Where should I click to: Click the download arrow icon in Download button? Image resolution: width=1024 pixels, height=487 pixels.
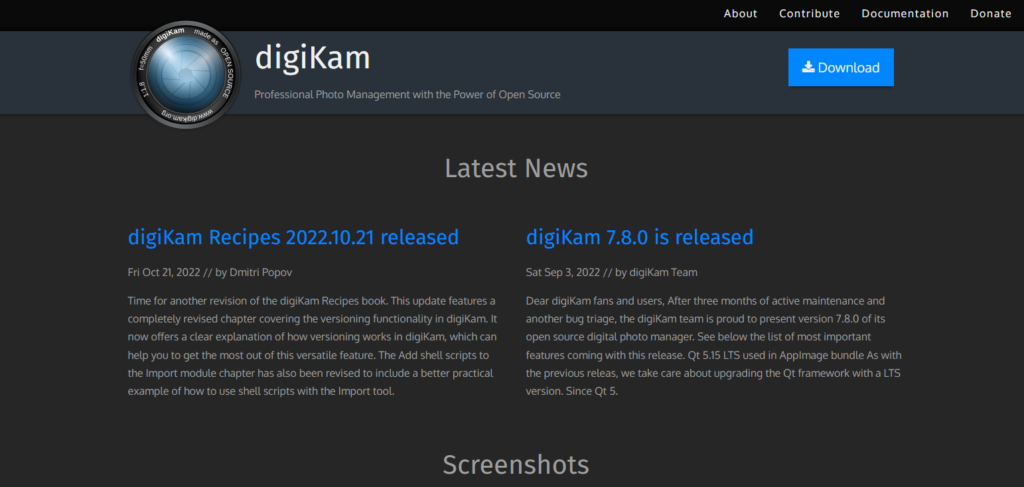pyautogui.click(x=808, y=67)
